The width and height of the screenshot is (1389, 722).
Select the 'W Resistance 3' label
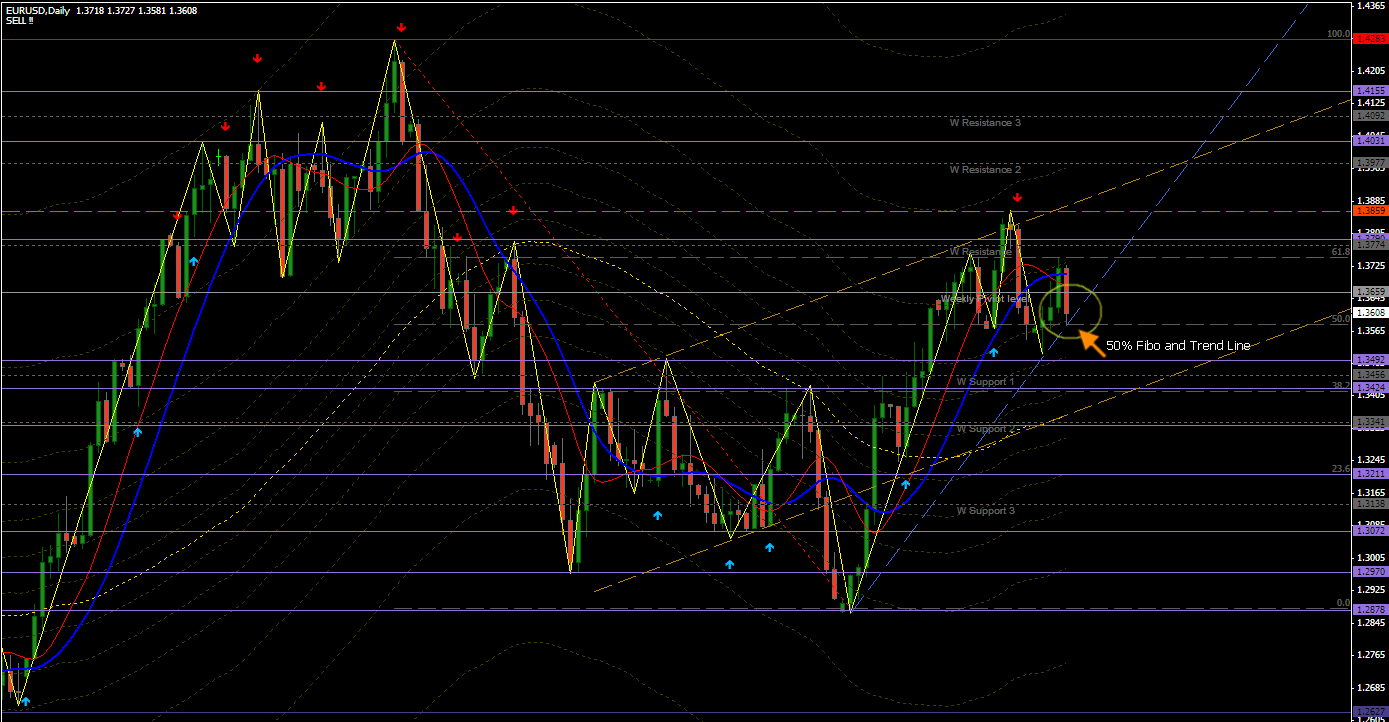985,123
